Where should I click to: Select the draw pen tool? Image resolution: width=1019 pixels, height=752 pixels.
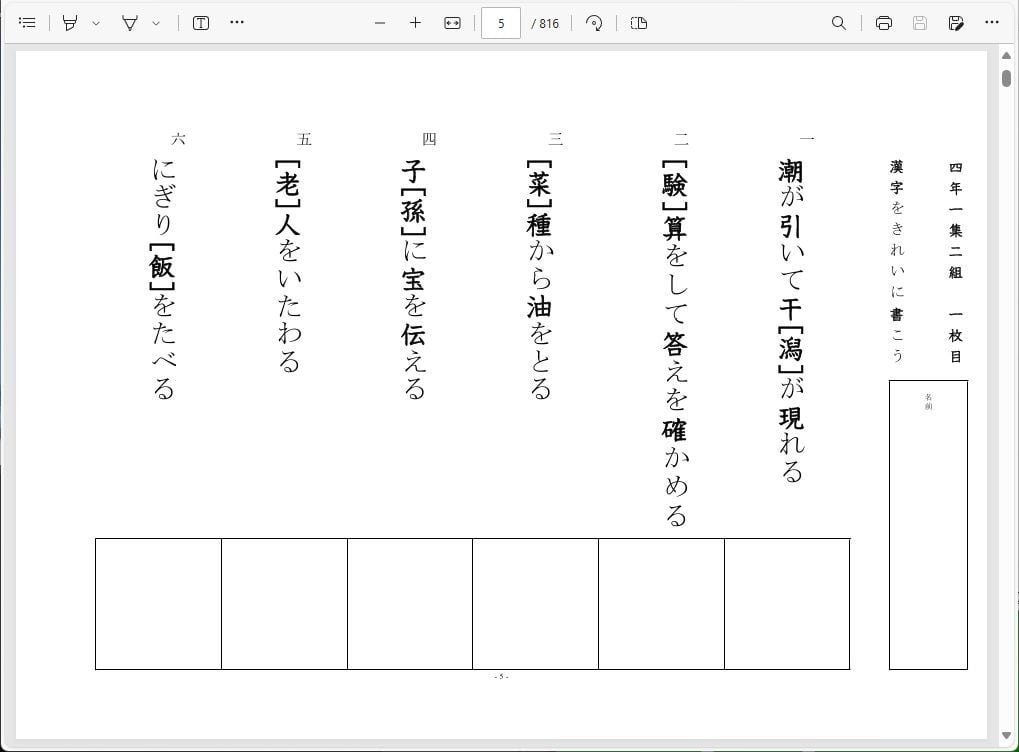[130, 23]
